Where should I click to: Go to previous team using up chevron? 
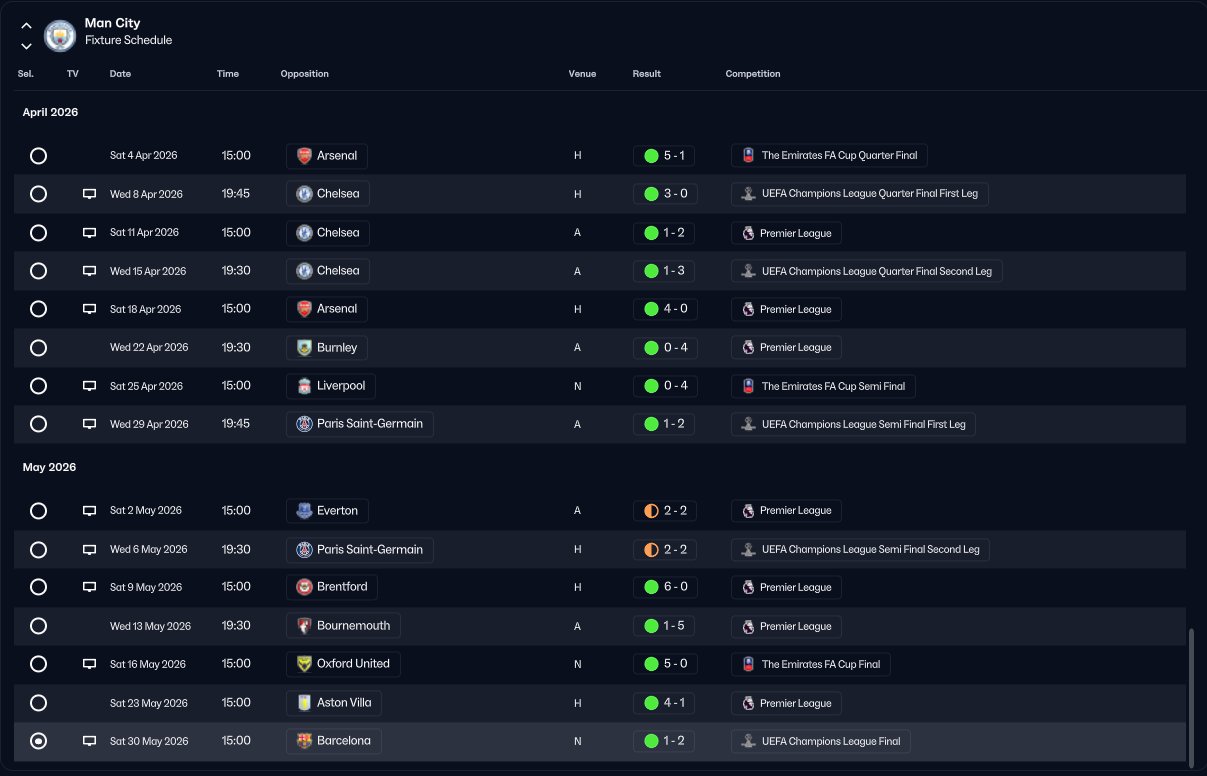pos(27,26)
